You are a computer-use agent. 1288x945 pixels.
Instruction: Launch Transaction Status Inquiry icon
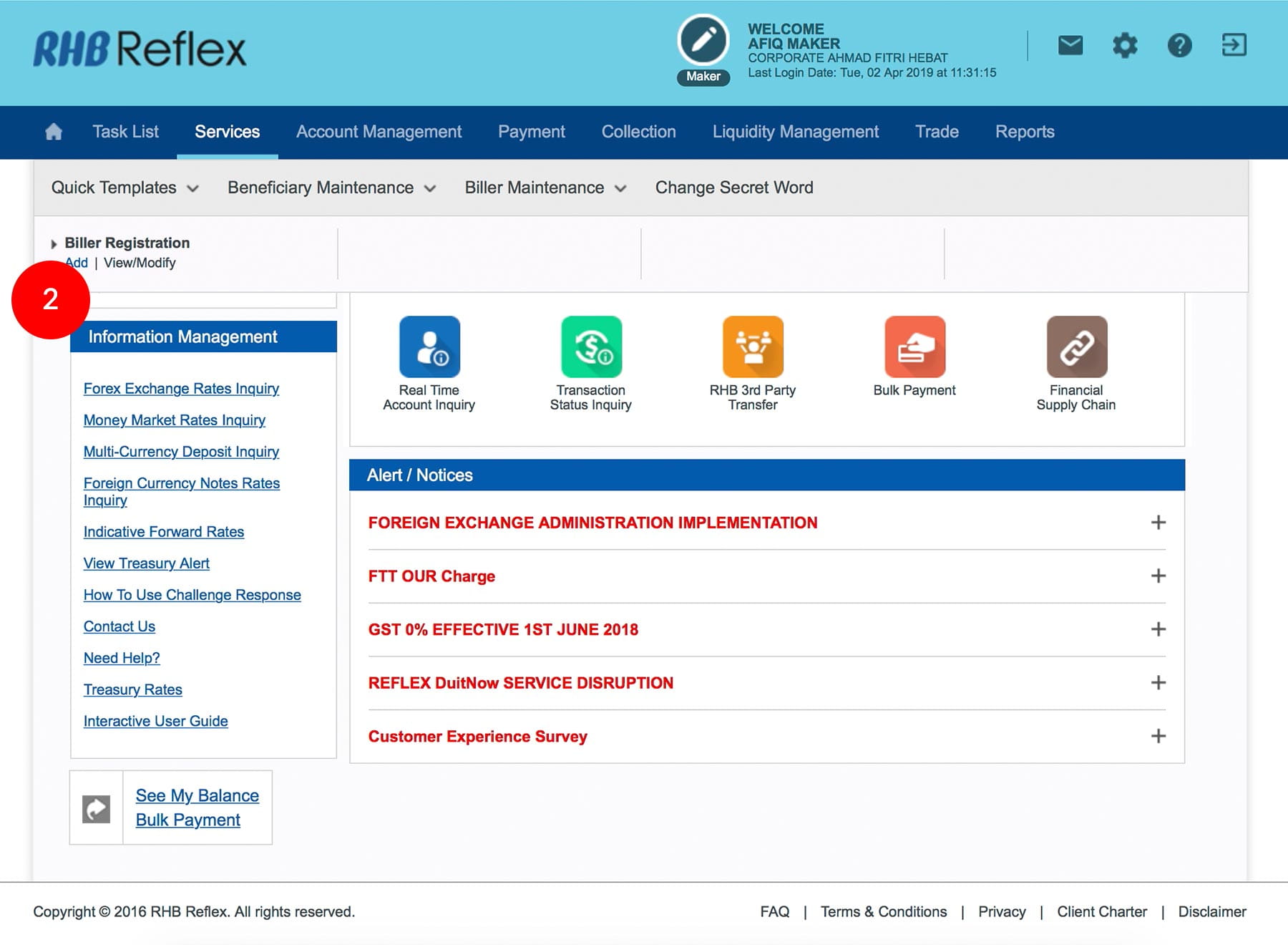(591, 347)
